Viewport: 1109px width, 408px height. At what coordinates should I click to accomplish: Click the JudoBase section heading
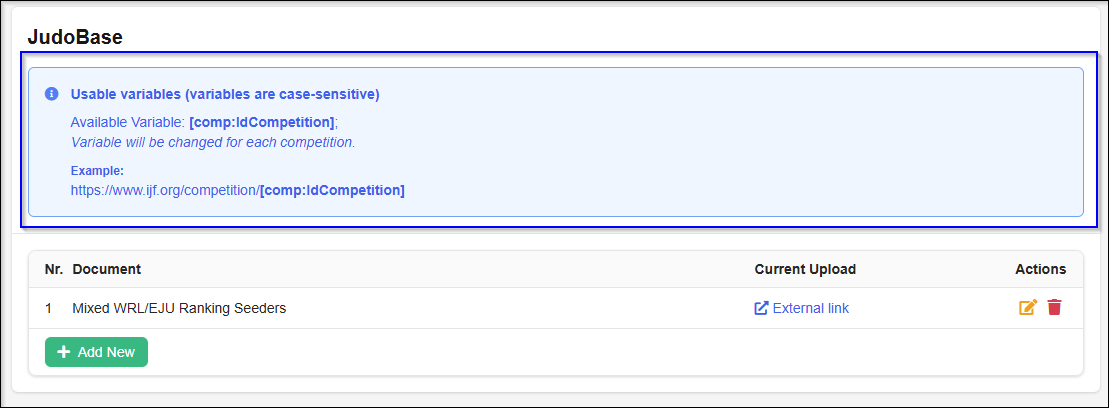point(75,38)
